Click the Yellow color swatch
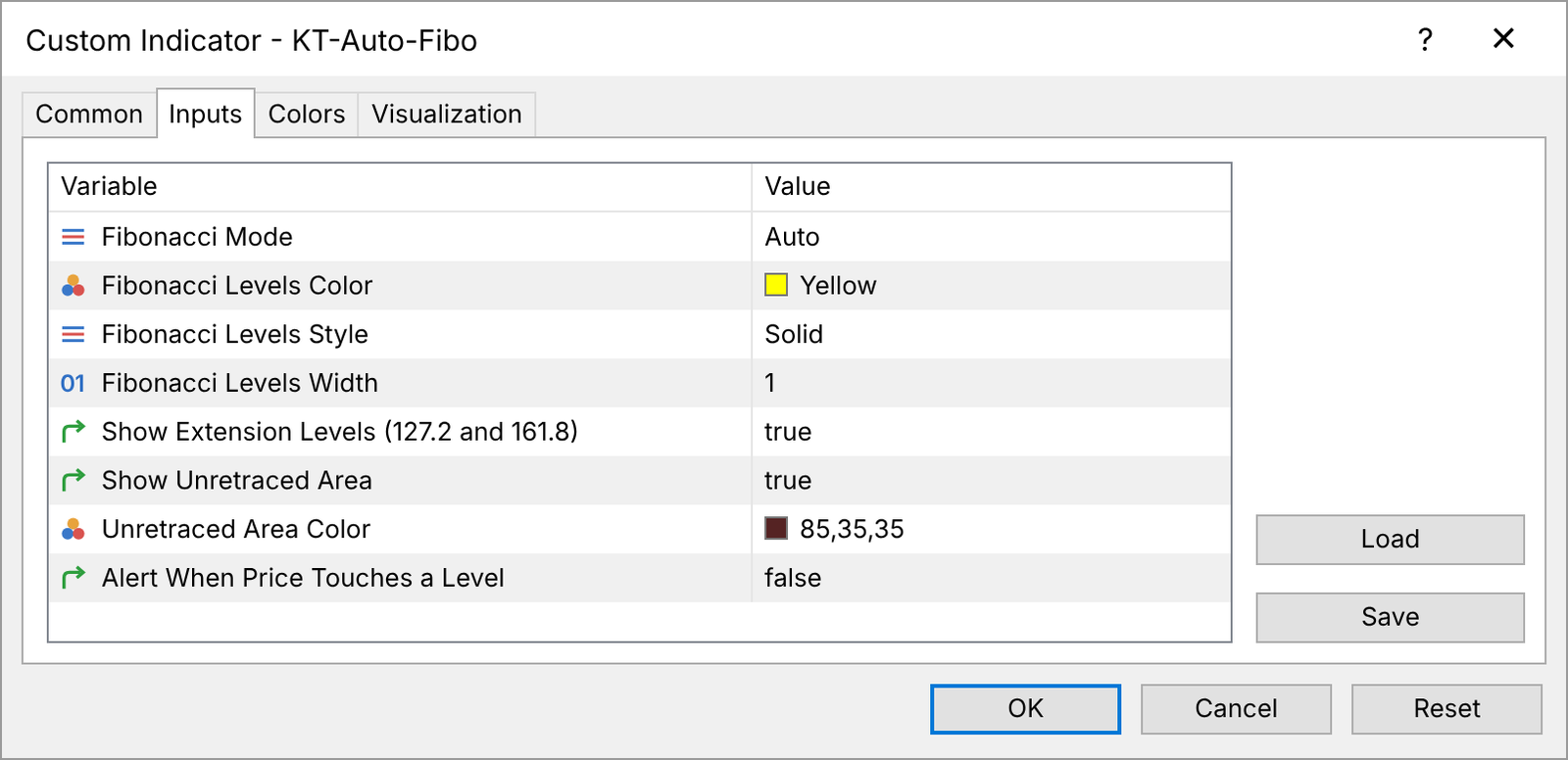 (776, 285)
